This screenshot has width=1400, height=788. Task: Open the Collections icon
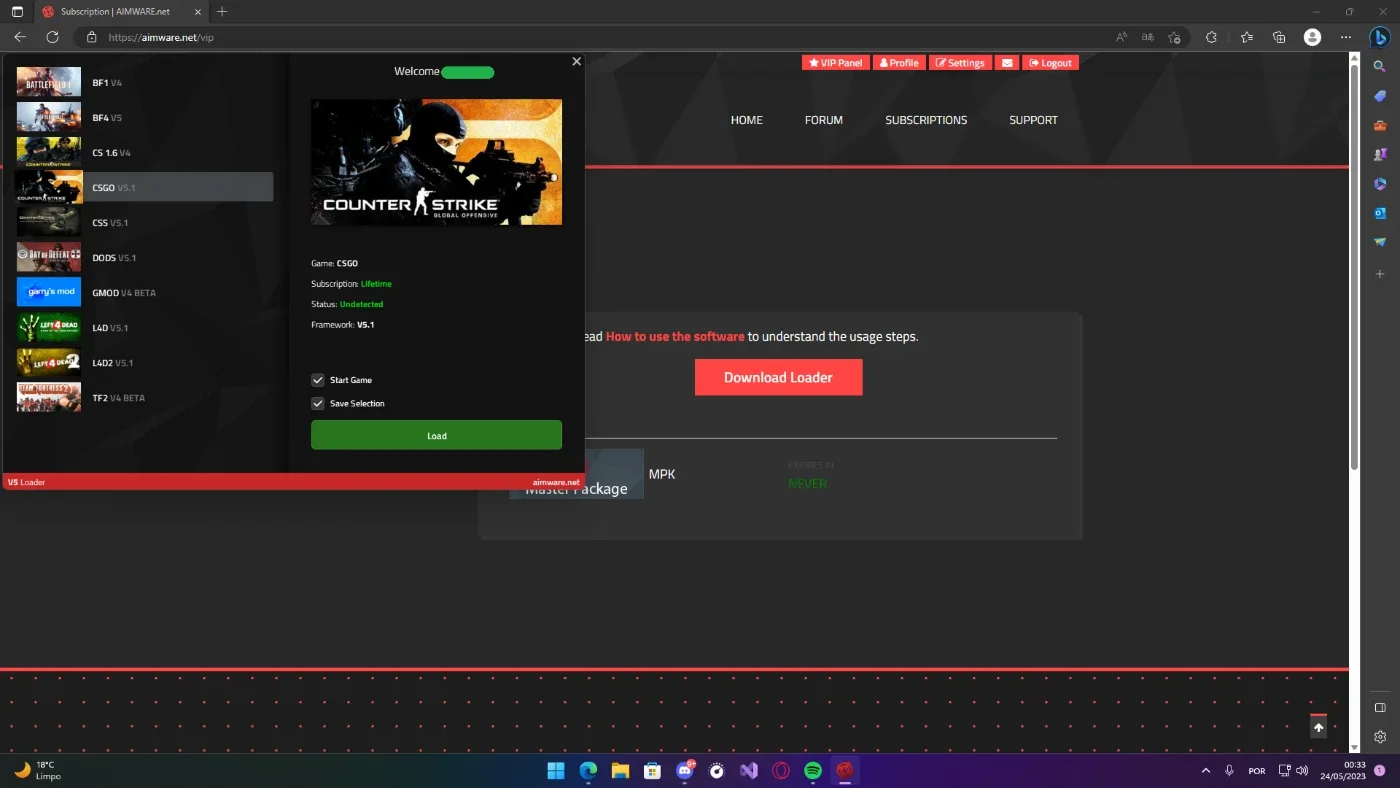pos(1279,37)
